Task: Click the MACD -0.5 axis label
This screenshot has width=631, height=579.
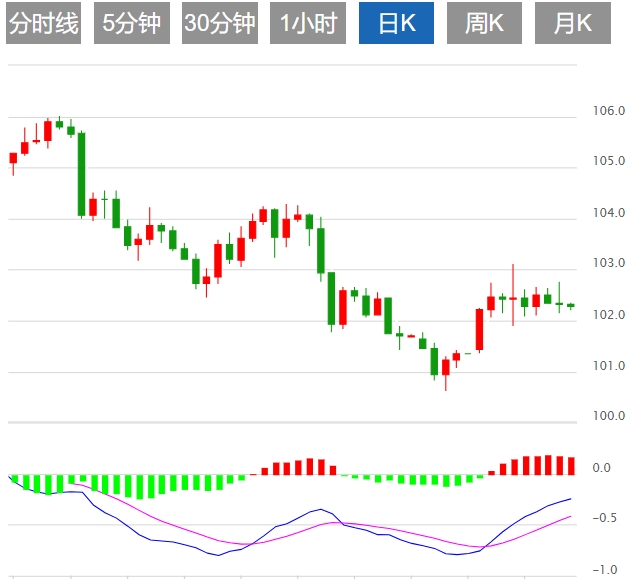Action: point(602,518)
